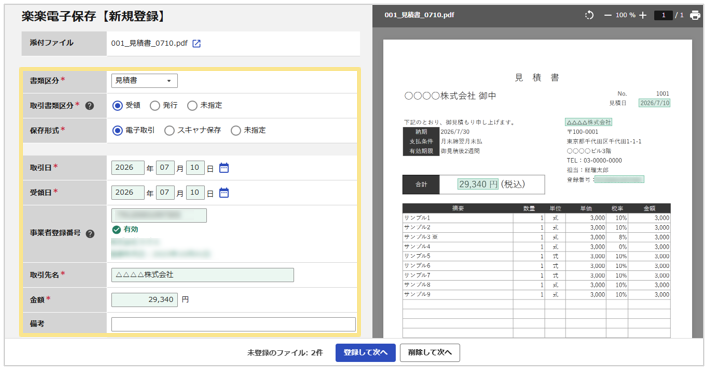Screen dimensions: 706x371
Task: Print the PDF document
Action: 695,15
